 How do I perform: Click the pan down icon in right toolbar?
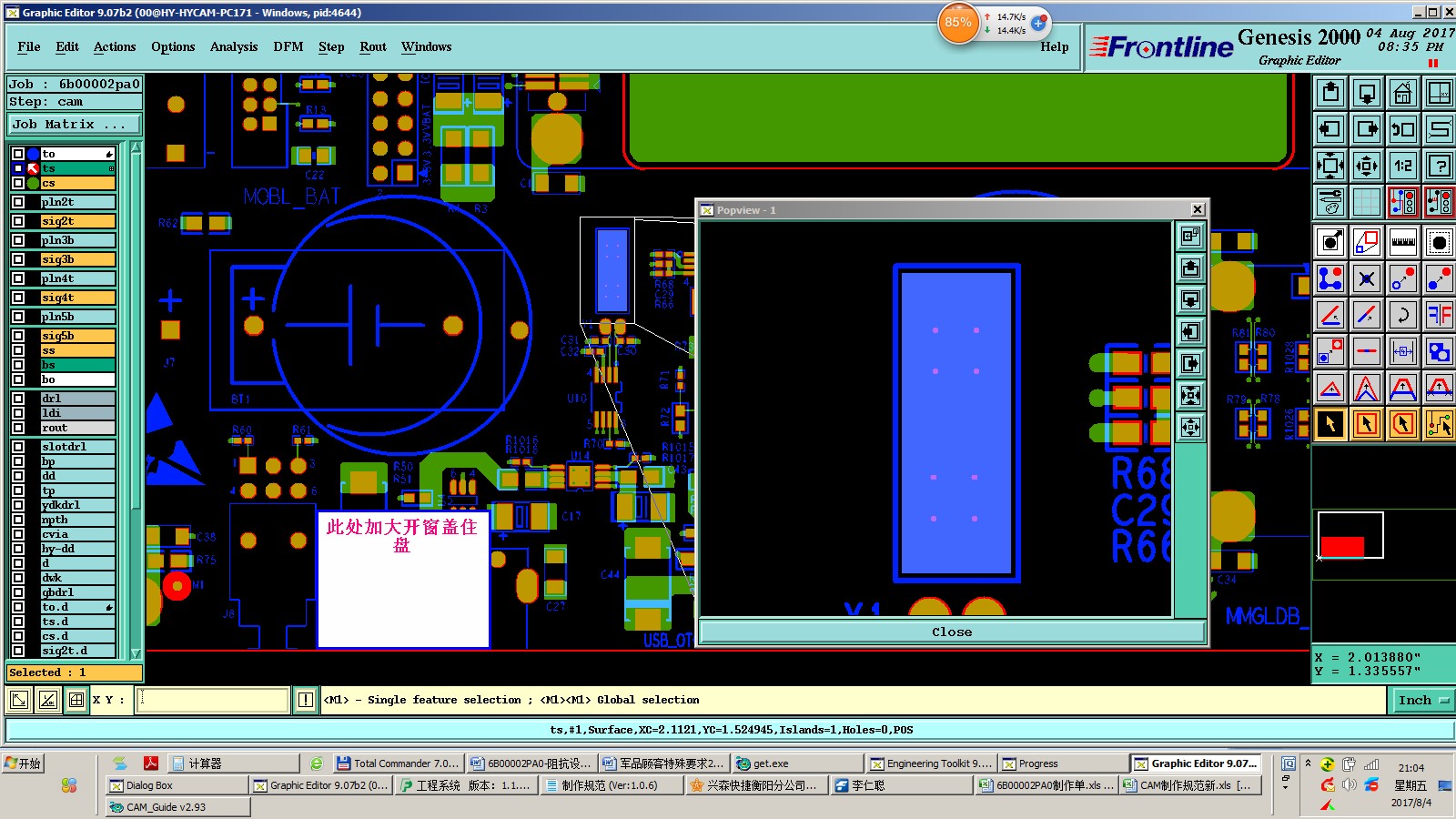1367,93
